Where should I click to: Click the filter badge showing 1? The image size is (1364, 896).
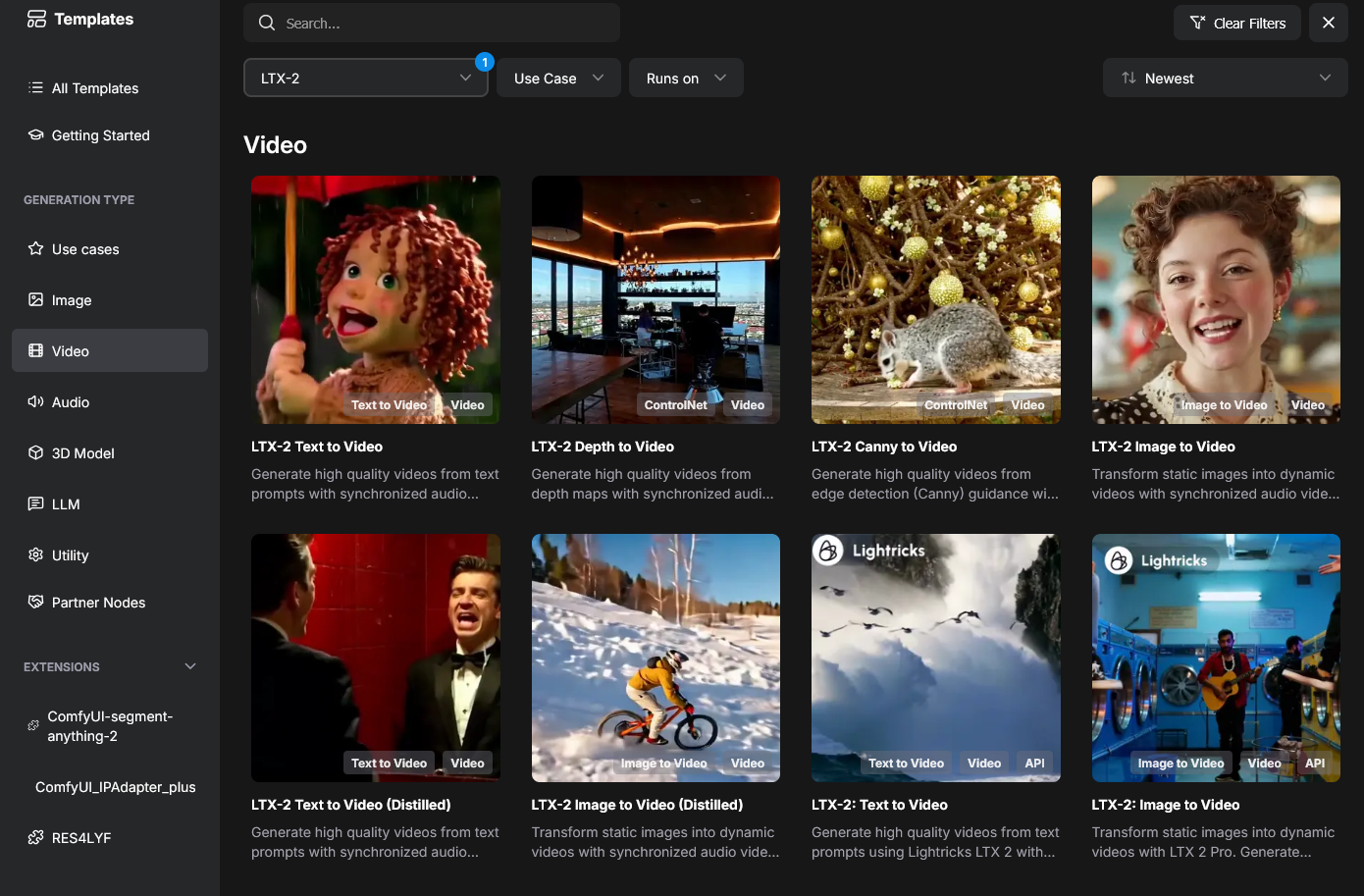pyautogui.click(x=485, y=62)
